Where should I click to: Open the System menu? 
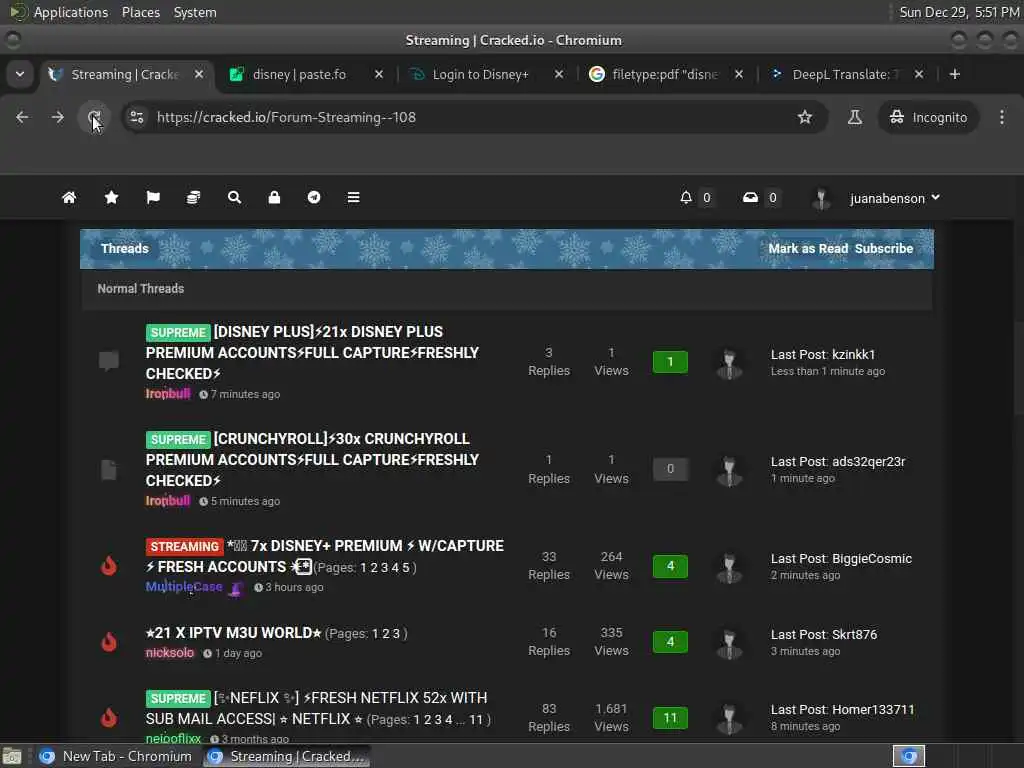tap(195, 12)
